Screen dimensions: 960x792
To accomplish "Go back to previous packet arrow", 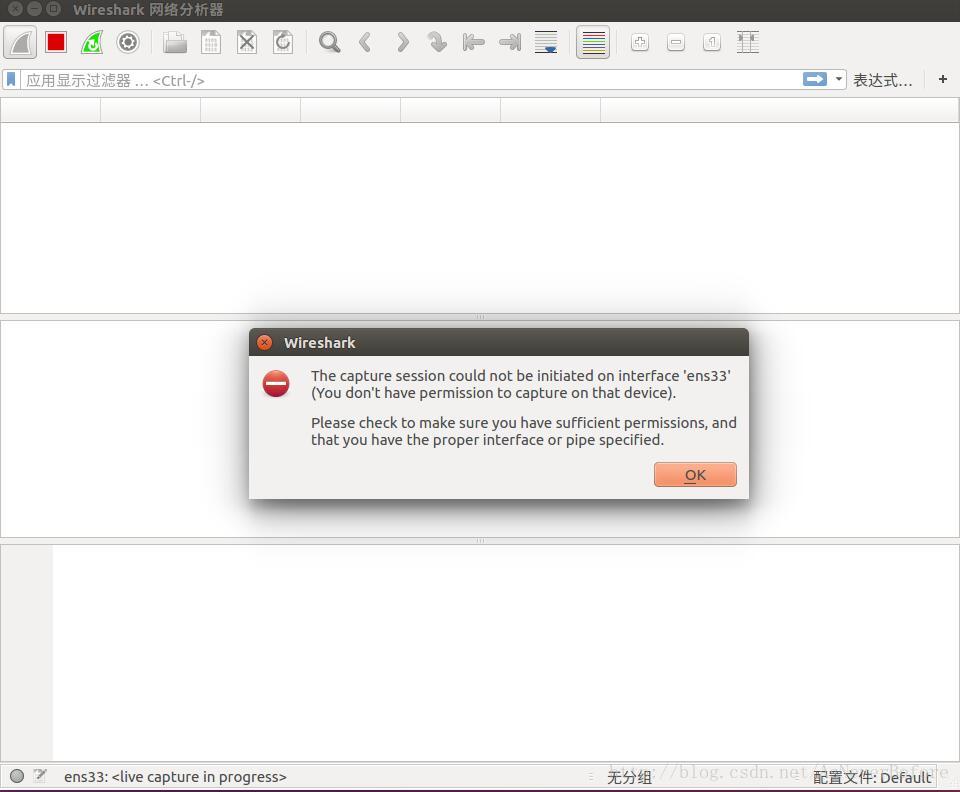I will coord(366,42).
